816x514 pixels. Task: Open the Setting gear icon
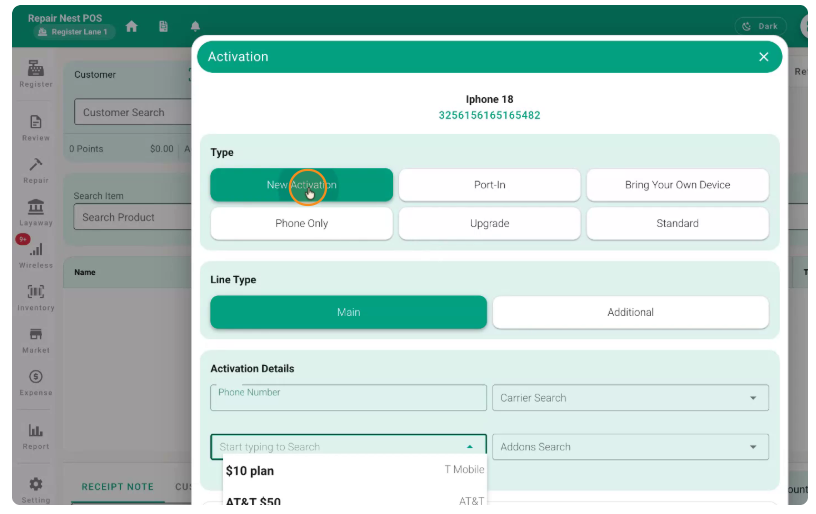point(35,490)
